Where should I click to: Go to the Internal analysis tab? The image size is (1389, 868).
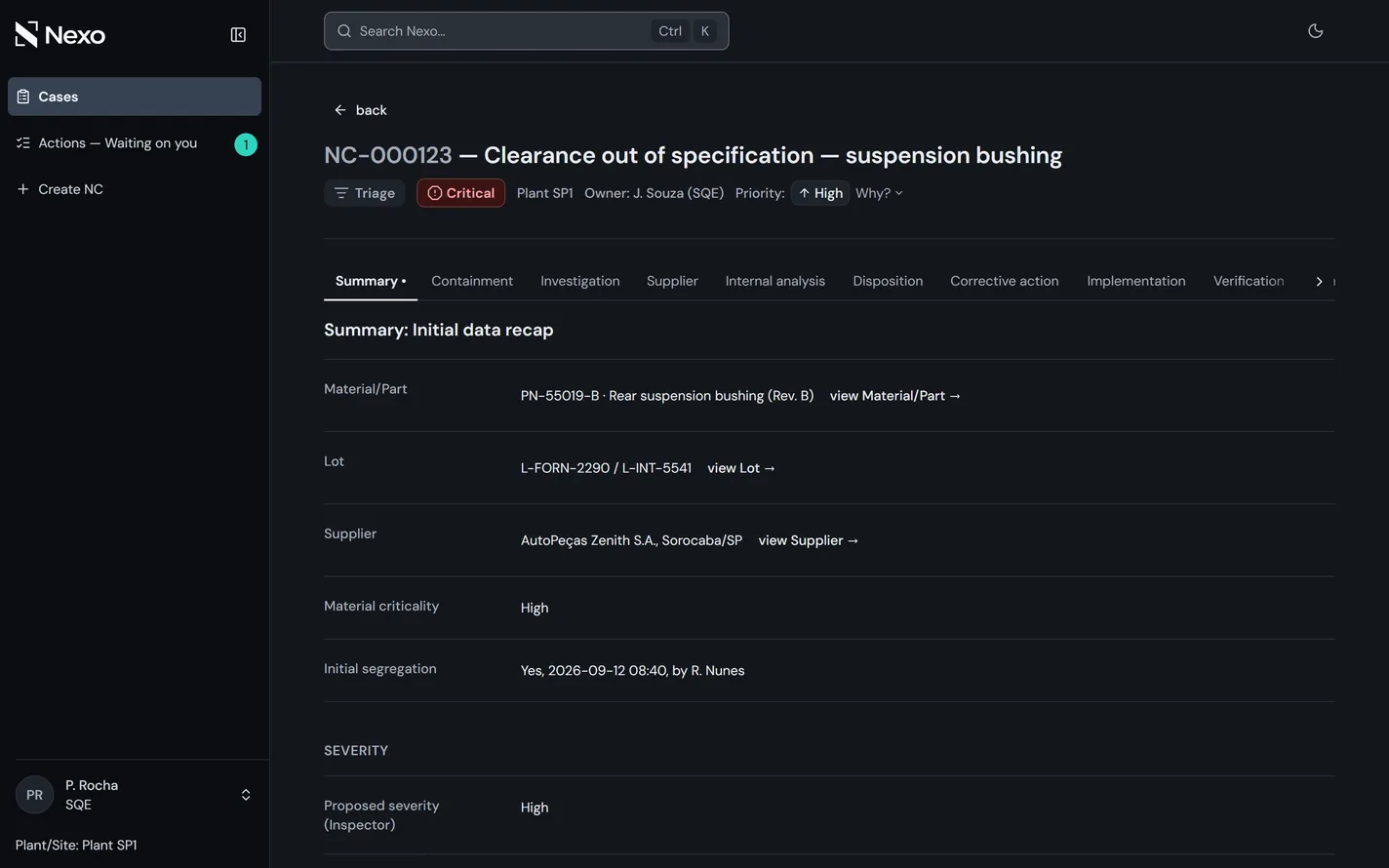click(775, 281)
